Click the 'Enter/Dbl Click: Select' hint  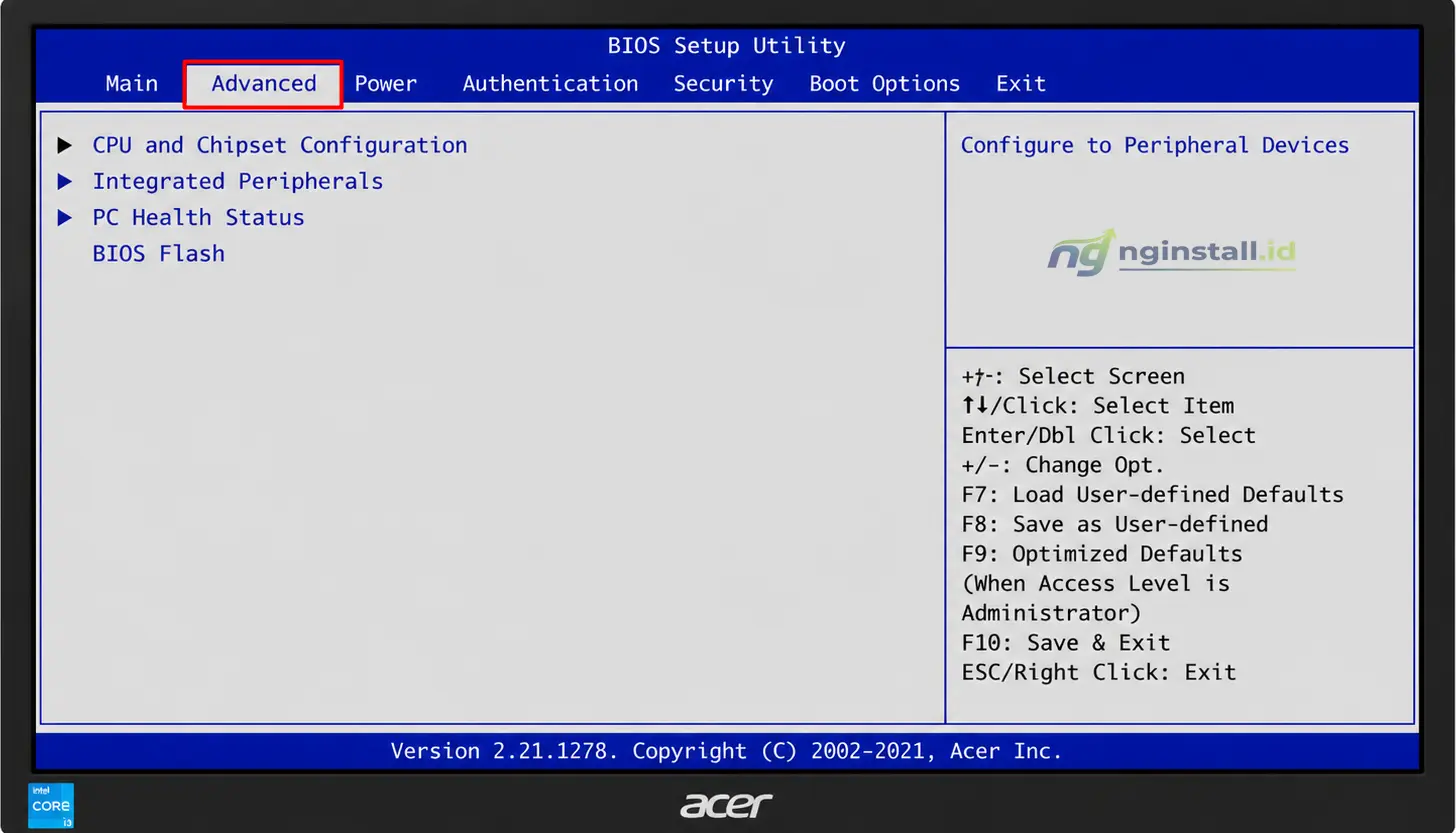pos(1109,436)
